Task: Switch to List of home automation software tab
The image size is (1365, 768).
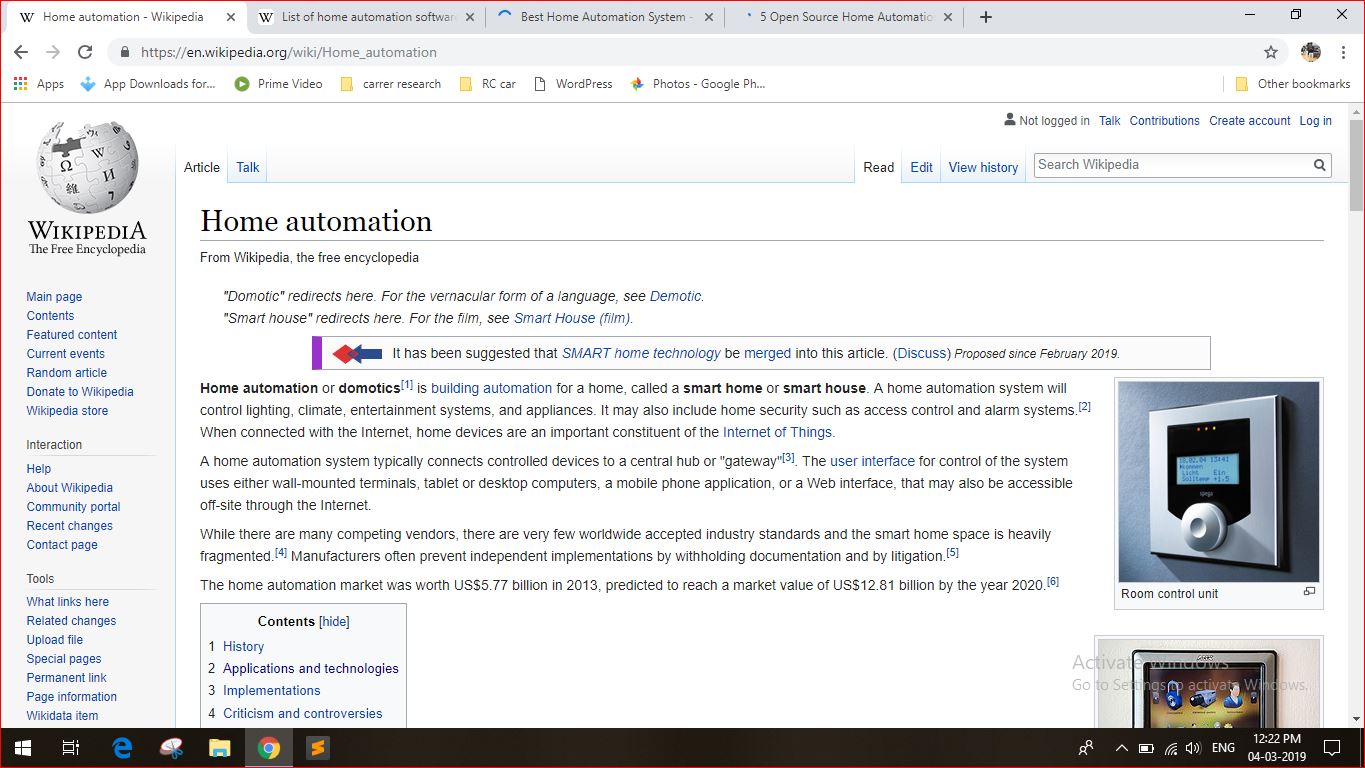Action: coord(368,17)
